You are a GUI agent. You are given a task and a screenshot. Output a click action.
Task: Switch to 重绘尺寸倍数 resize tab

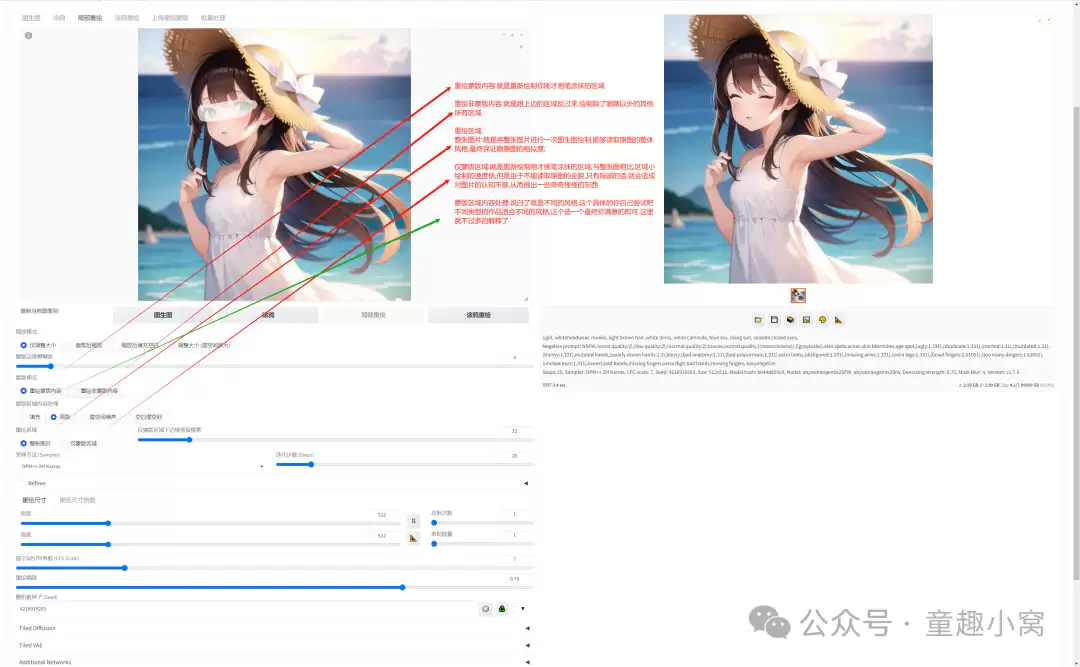[77, 500]
